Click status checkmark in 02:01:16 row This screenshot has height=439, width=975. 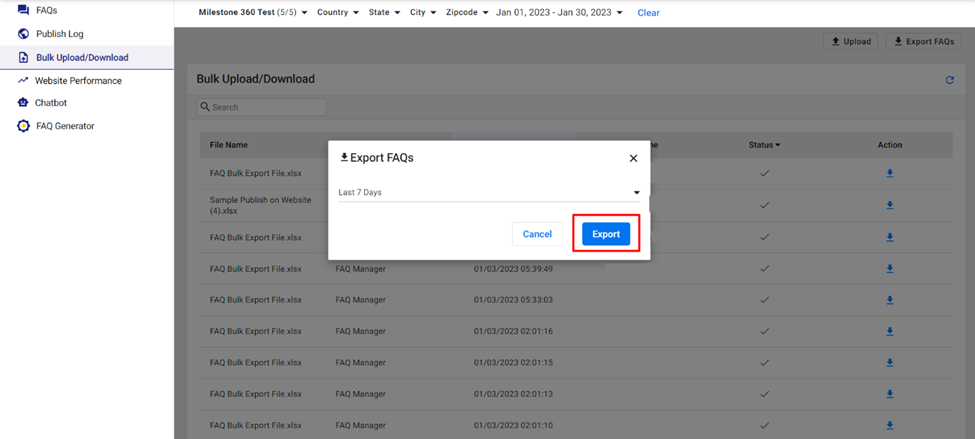pyautogui.click(x=765, y=331)
